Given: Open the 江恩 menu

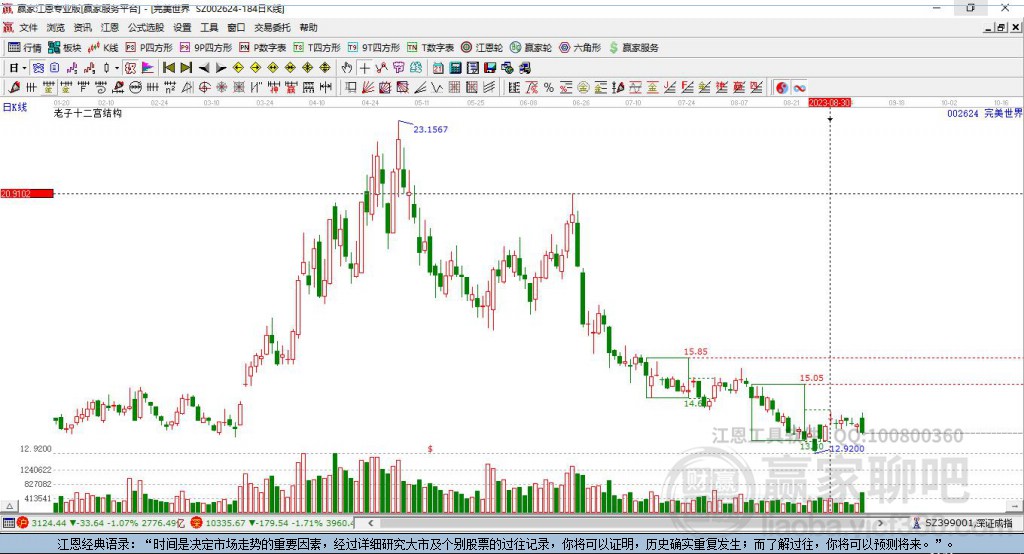Looking at the screenshot, I should tap(110, 27).
